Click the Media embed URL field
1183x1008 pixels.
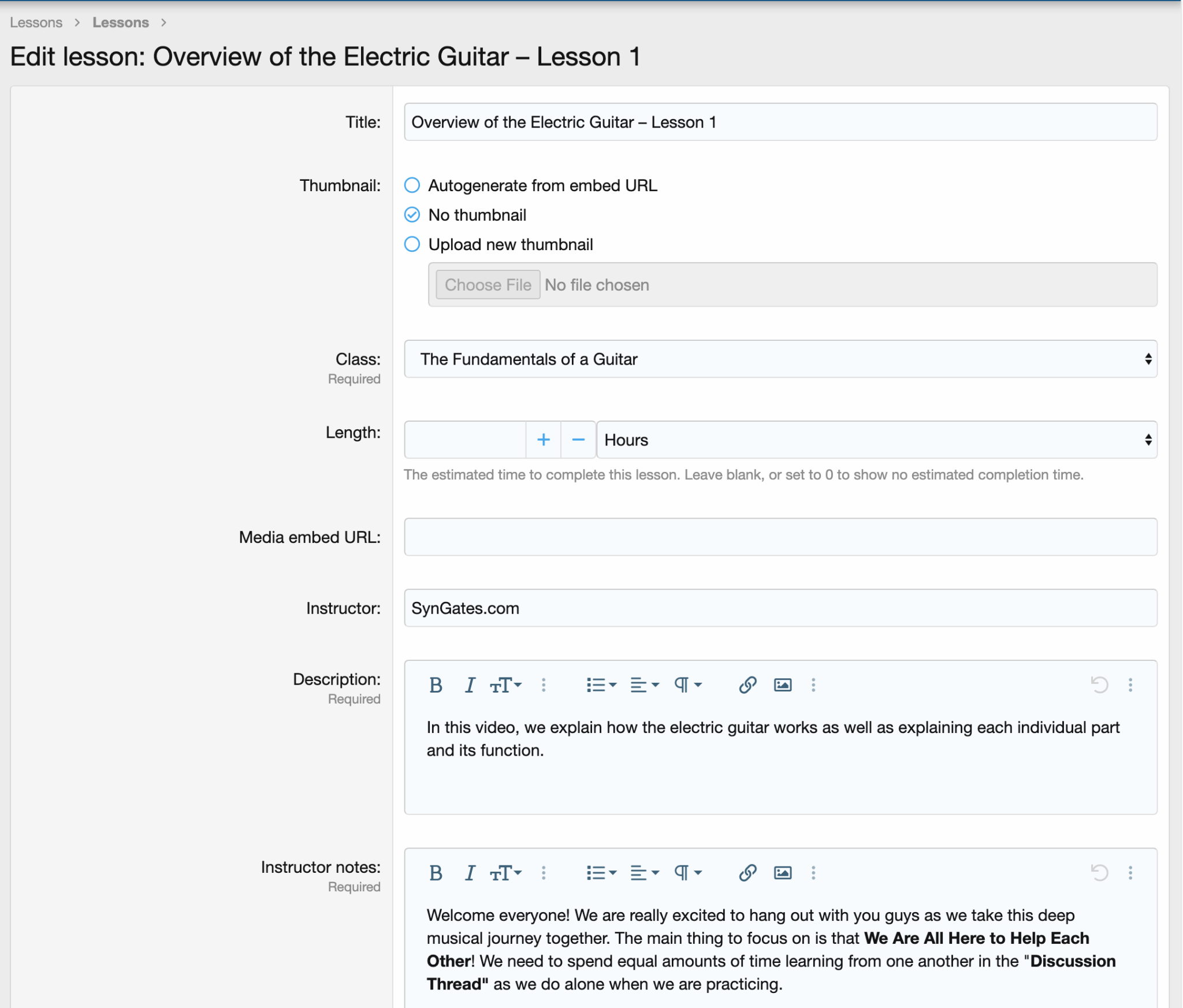pyautogui.click(x=780, y=537)
